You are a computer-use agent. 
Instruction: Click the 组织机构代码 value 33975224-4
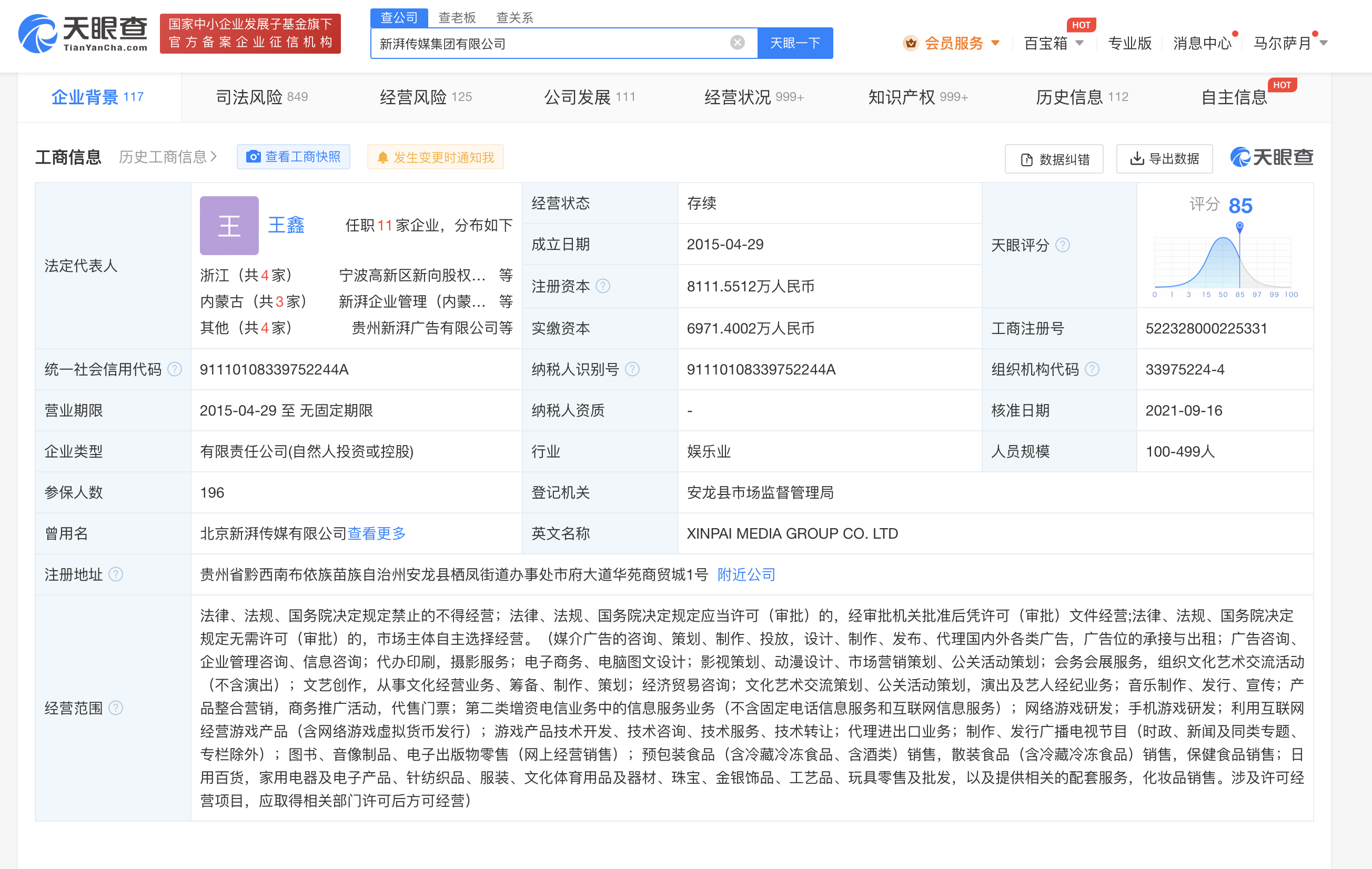click(1185, 369)
